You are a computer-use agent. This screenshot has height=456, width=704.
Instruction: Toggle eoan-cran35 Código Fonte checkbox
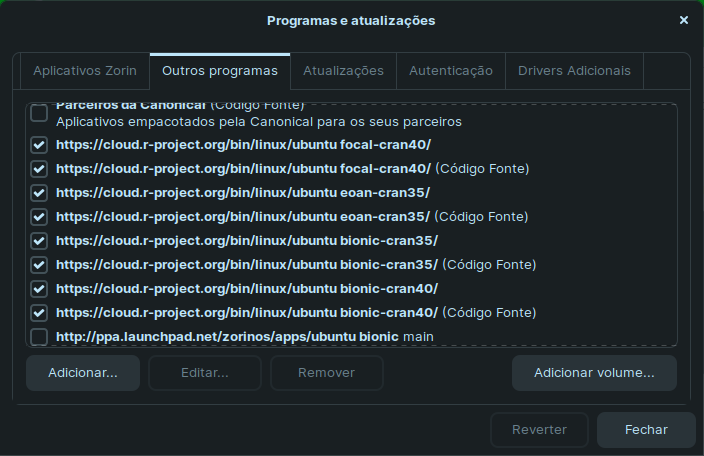tap(39, 217)
